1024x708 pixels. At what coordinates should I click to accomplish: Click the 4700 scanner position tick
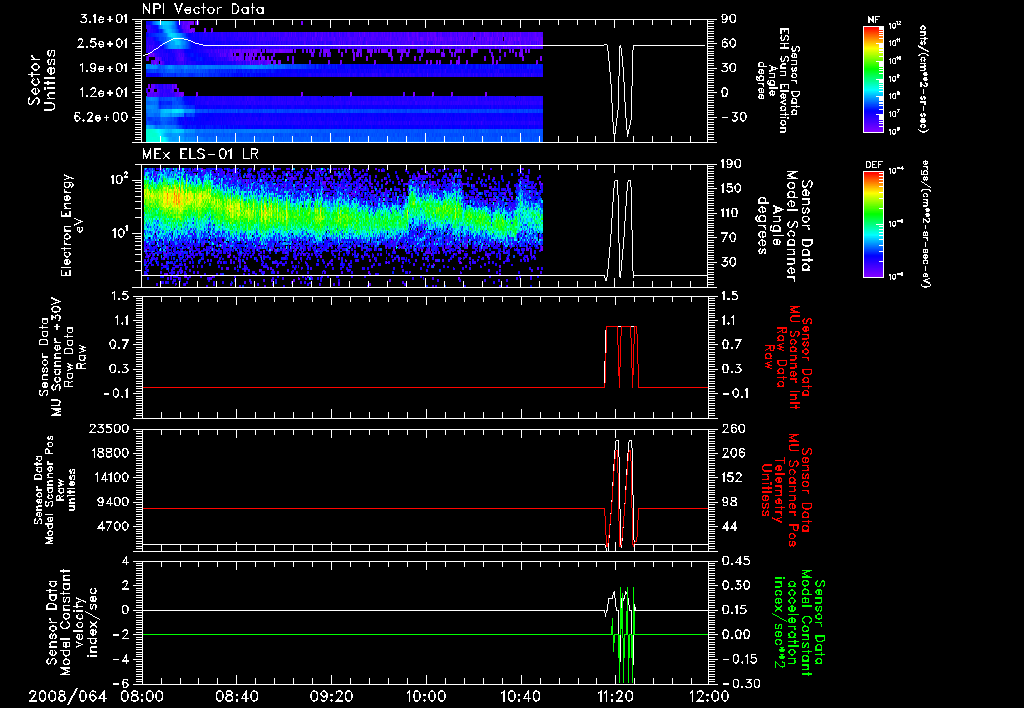click(x=113, y=526)
